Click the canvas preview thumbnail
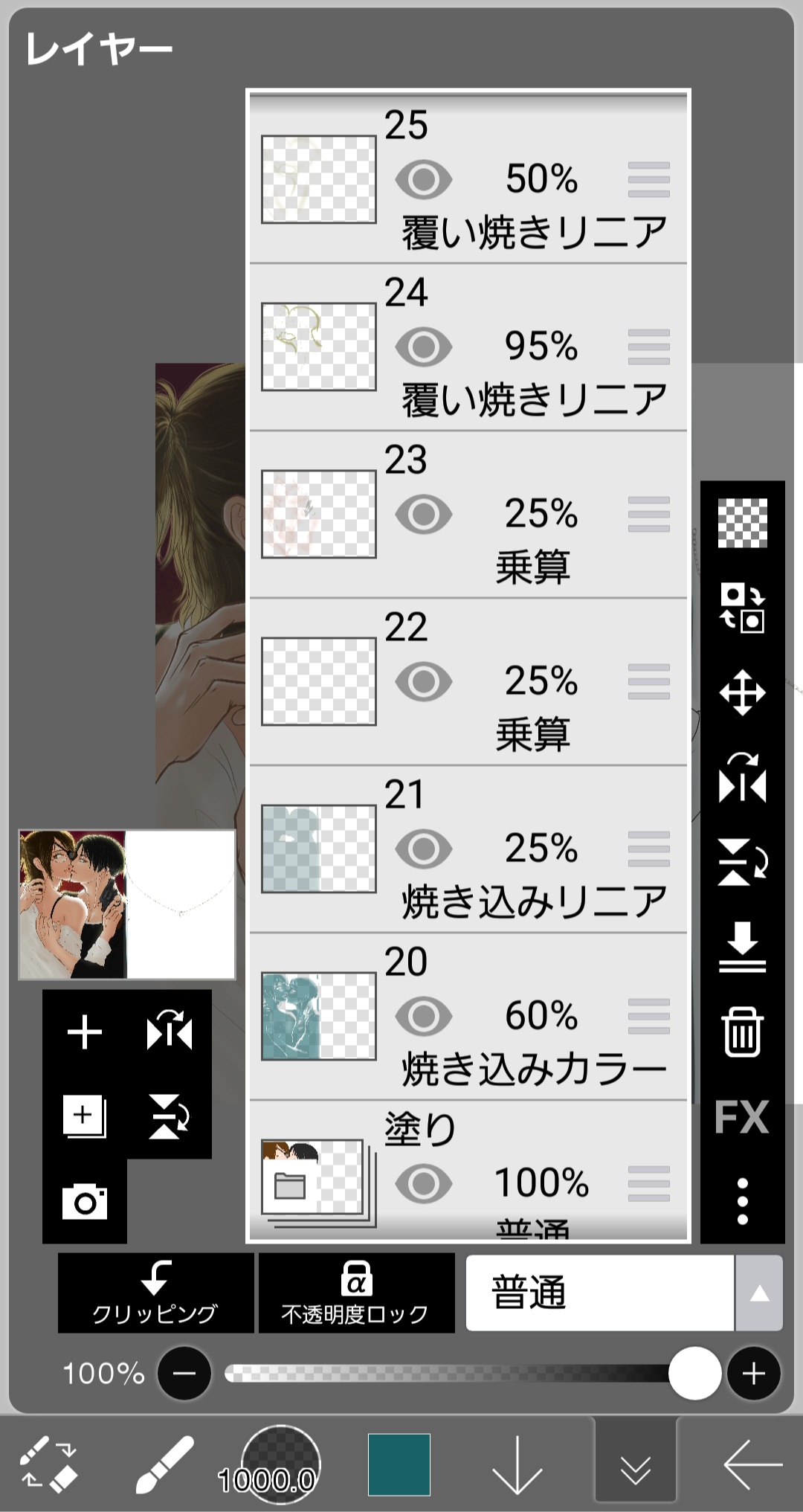803x1512 pixels. pyautogui.click(x=127, y=904)
